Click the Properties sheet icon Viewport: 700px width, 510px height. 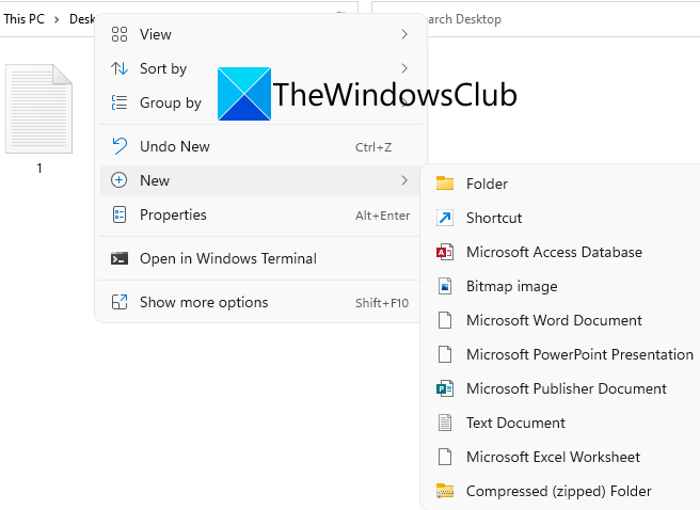coord(119,215)
